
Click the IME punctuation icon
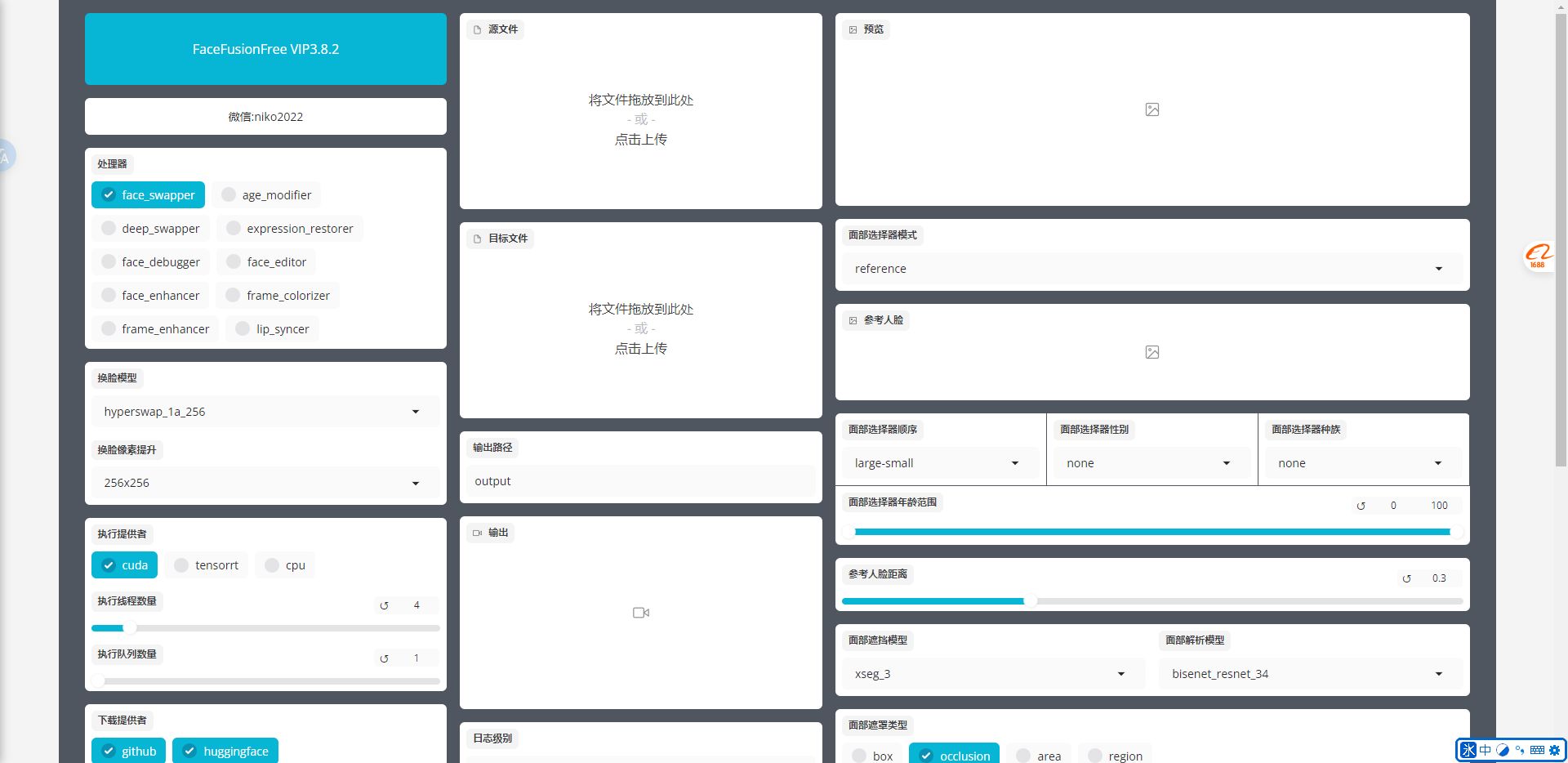pyautogui.click(x=1520, y=750)
